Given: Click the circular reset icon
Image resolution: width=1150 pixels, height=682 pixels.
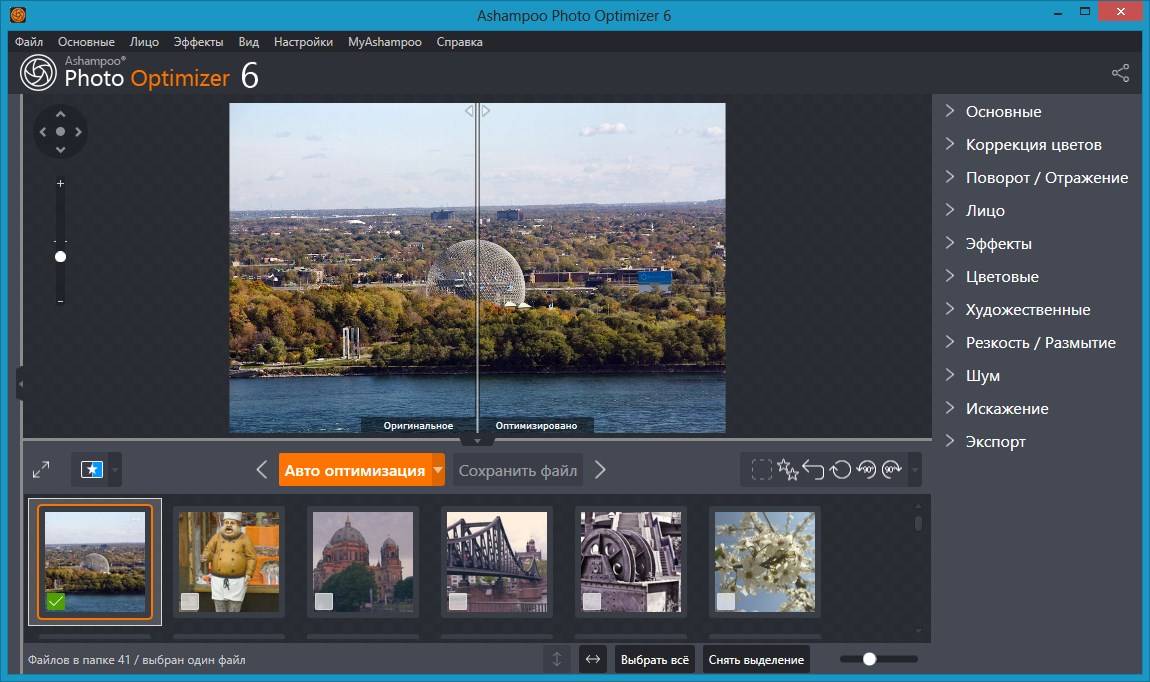Looking at the screenshot, I should (x=840, y=469).
